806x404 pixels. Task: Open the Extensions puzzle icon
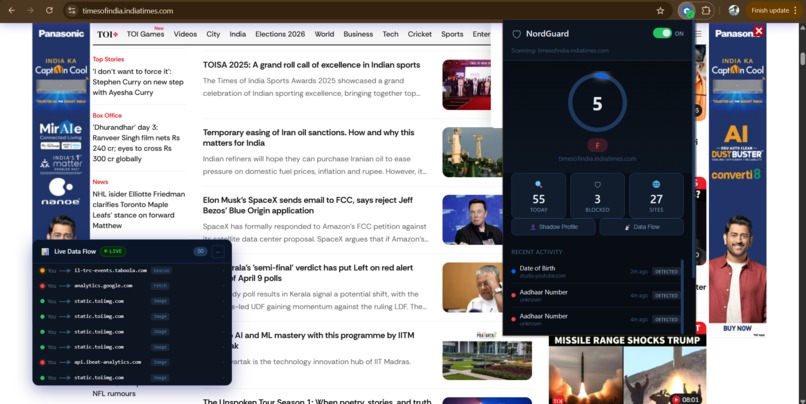pos(706,10)
